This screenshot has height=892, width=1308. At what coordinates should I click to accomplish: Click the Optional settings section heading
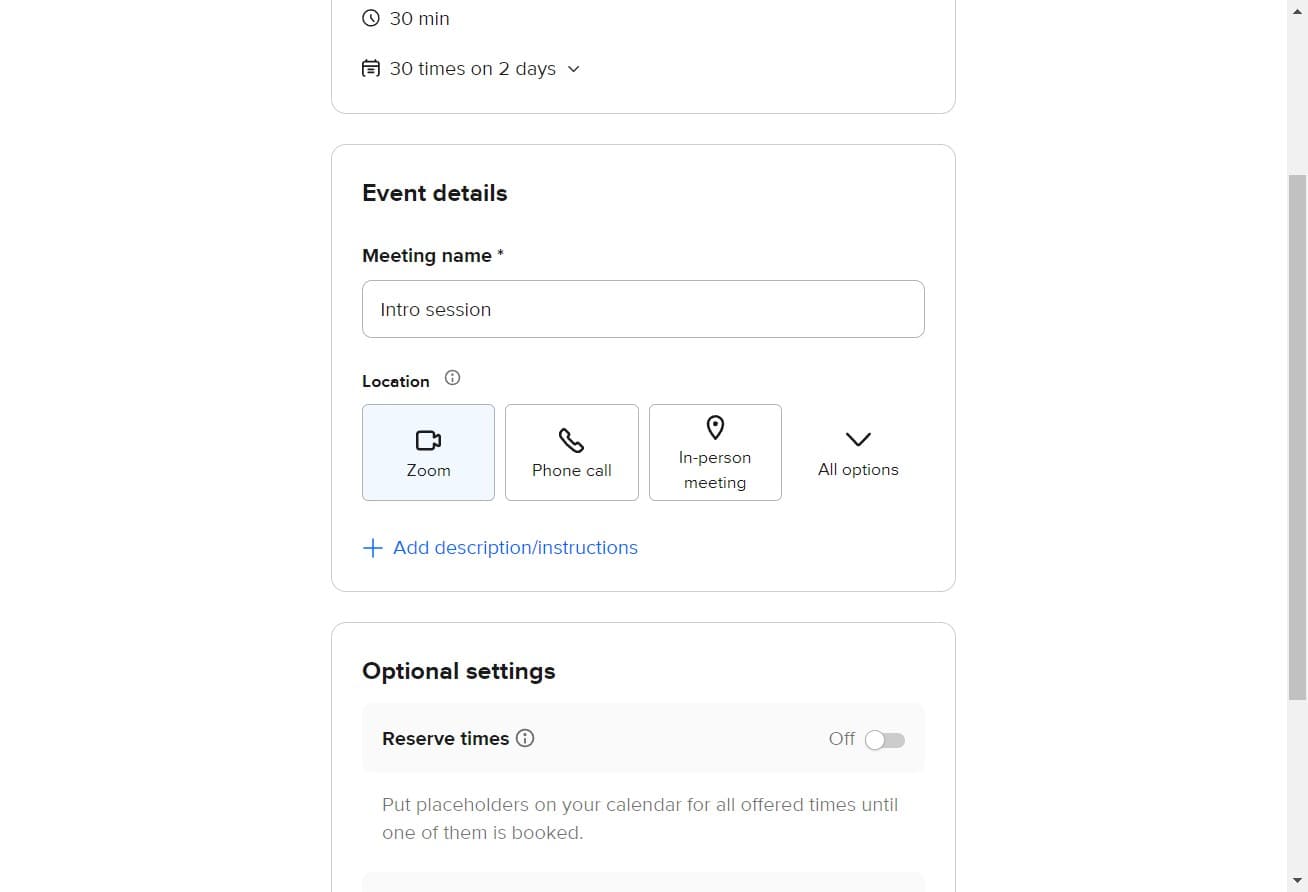coord(458,671)
